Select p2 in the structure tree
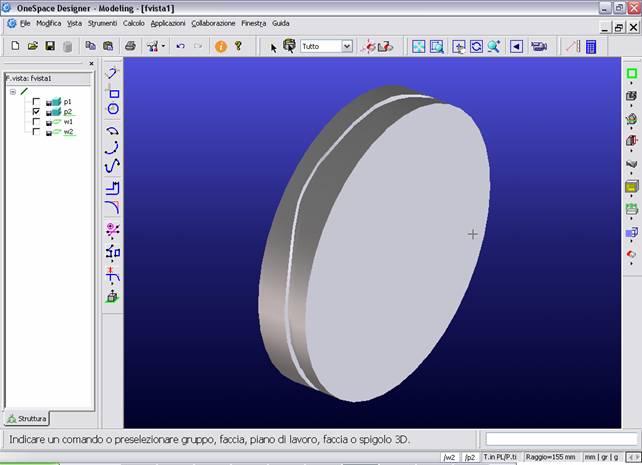Image resolution: width=642 pixels, height=465 pixels. 68,111
